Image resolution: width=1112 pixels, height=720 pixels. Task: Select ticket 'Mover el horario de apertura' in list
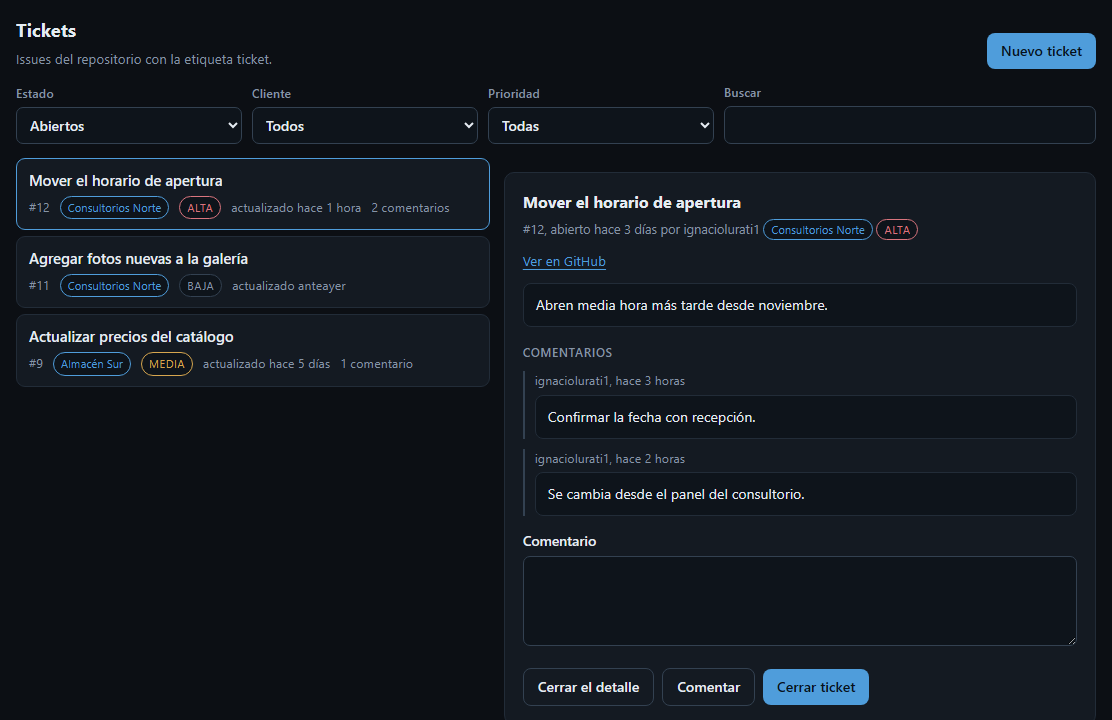click(x=252, y=194)
